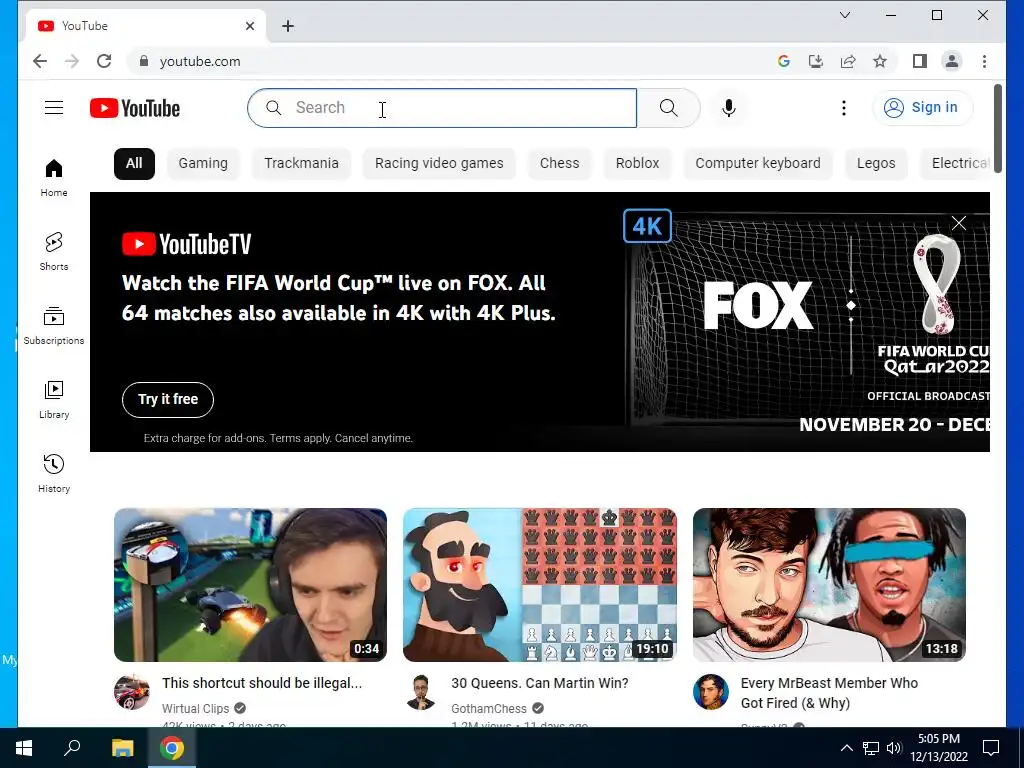Open Subscriptions in the sidebar

(x=54, y=325)
